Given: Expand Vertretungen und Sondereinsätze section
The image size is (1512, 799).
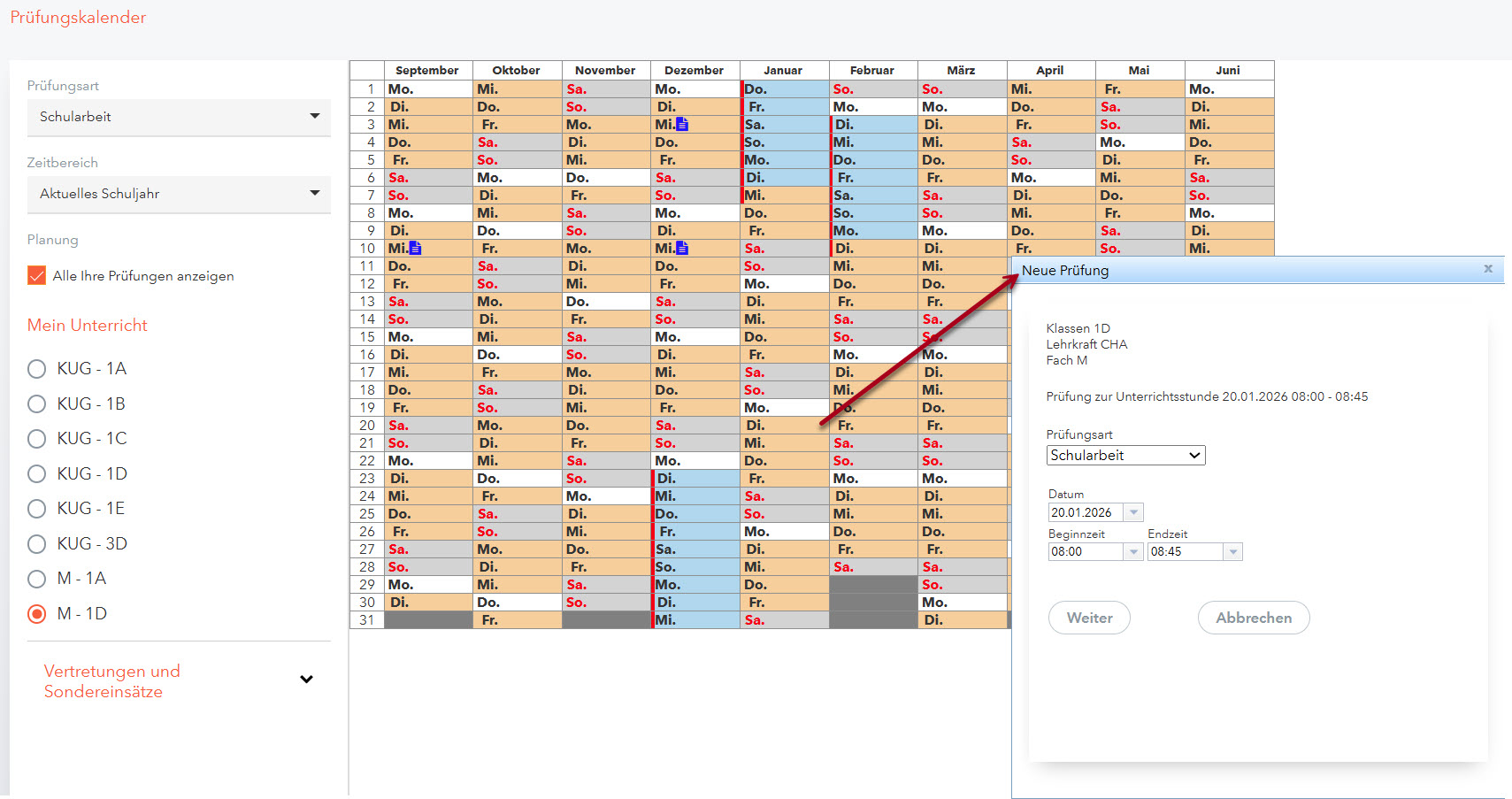Looking at the screenshot, I should click(306, 680).
